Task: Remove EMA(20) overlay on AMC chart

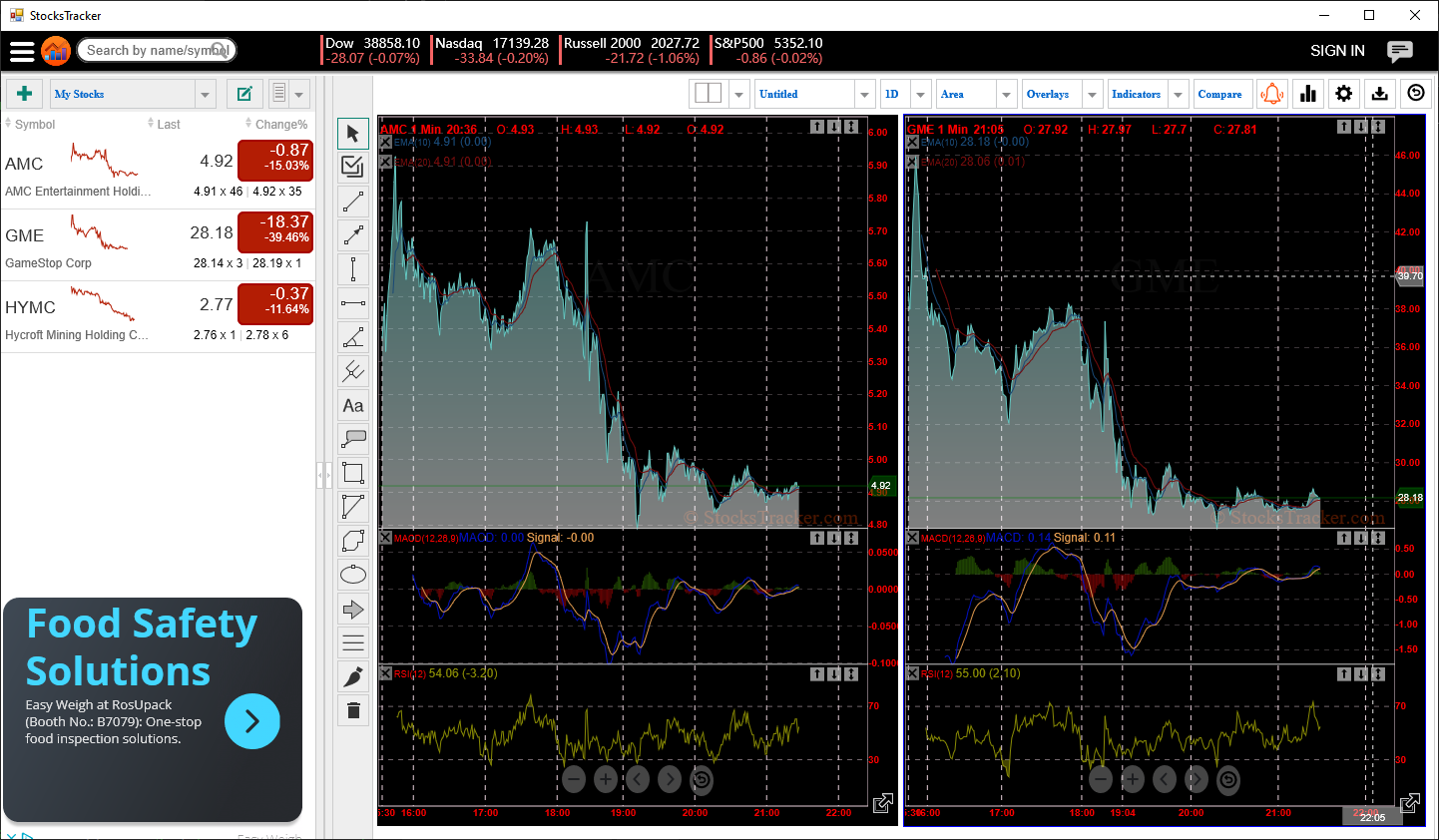Action: [386, 162]
